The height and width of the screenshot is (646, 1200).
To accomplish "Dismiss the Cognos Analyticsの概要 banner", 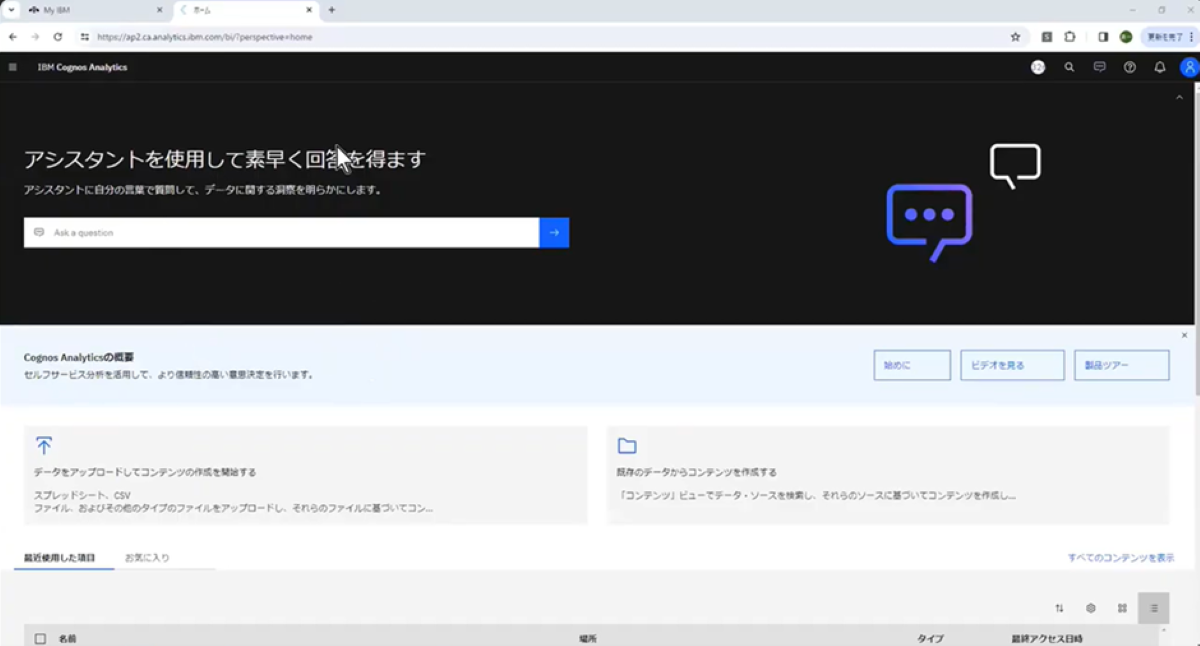I will point(1185,335).
